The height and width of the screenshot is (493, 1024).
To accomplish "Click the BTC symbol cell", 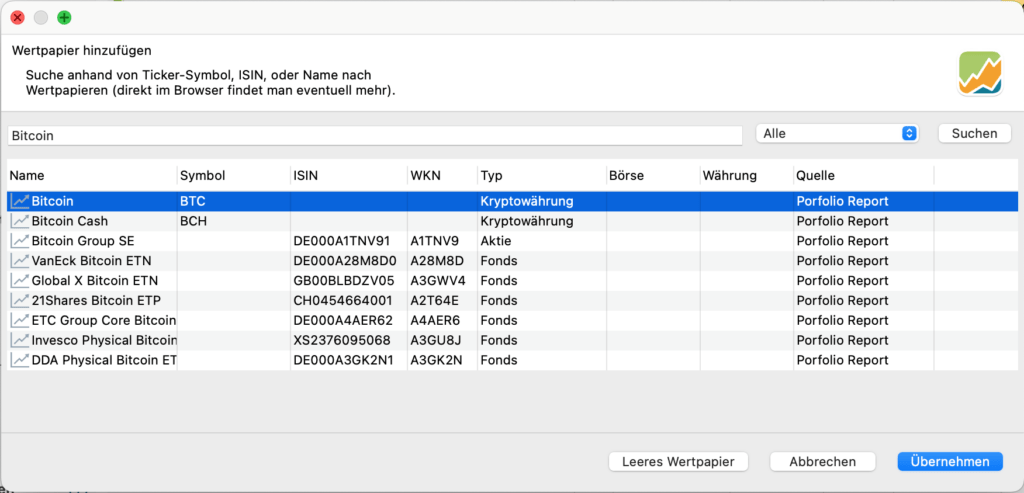I will 193,202.
